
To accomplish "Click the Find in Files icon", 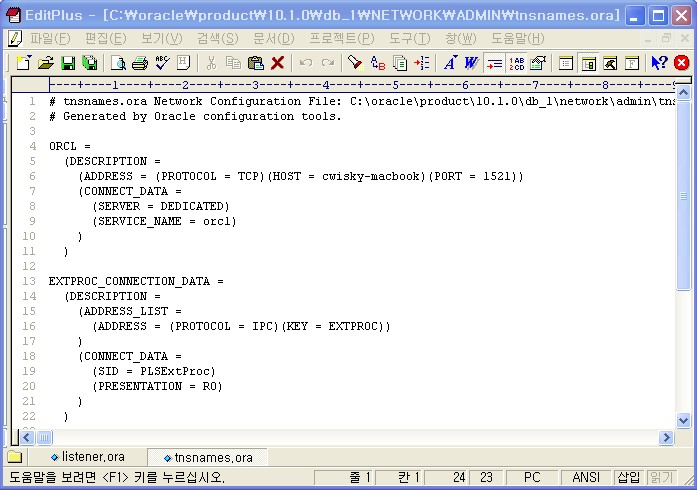I will [400, 63].
